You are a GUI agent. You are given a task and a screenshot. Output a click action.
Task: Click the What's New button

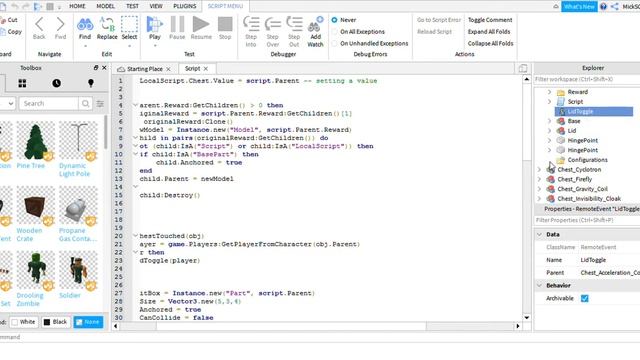(579, 7)
